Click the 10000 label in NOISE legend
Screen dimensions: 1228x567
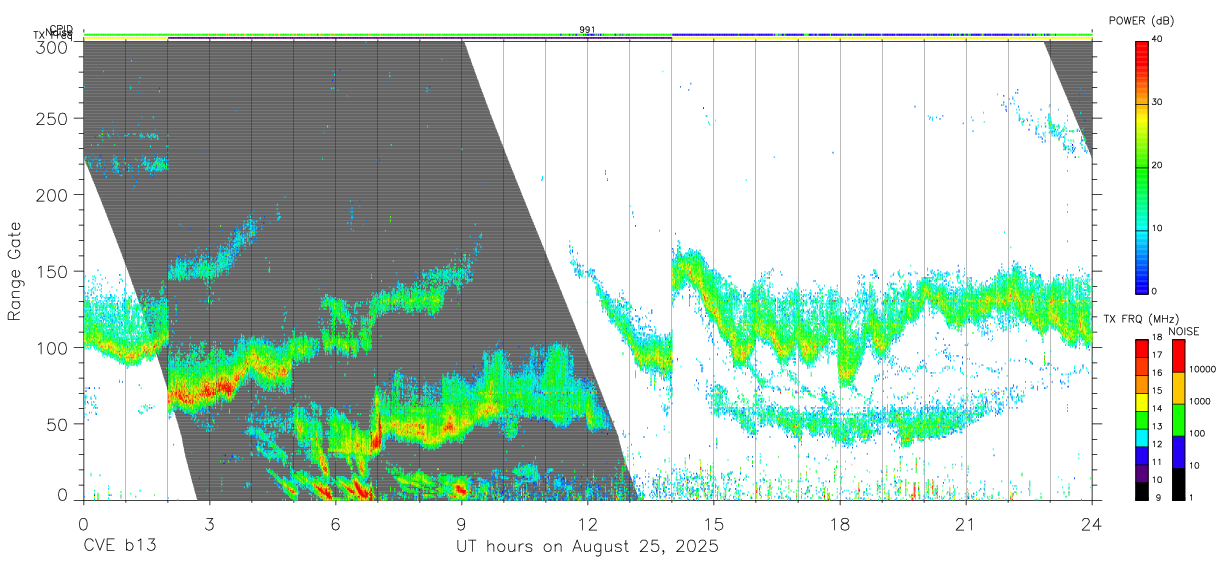point(1203,369)
